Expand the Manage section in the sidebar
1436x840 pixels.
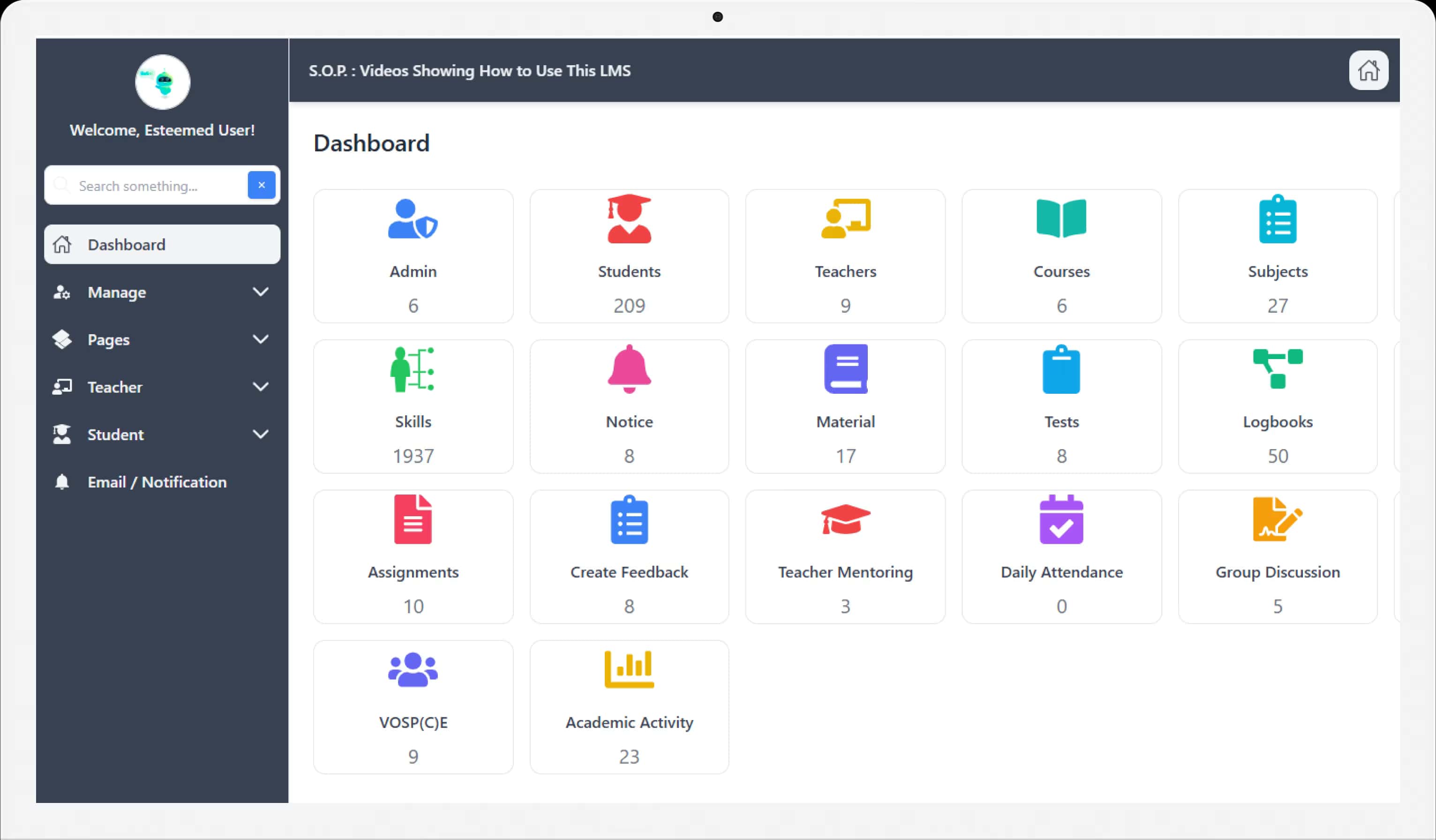[x=162, y=292]
